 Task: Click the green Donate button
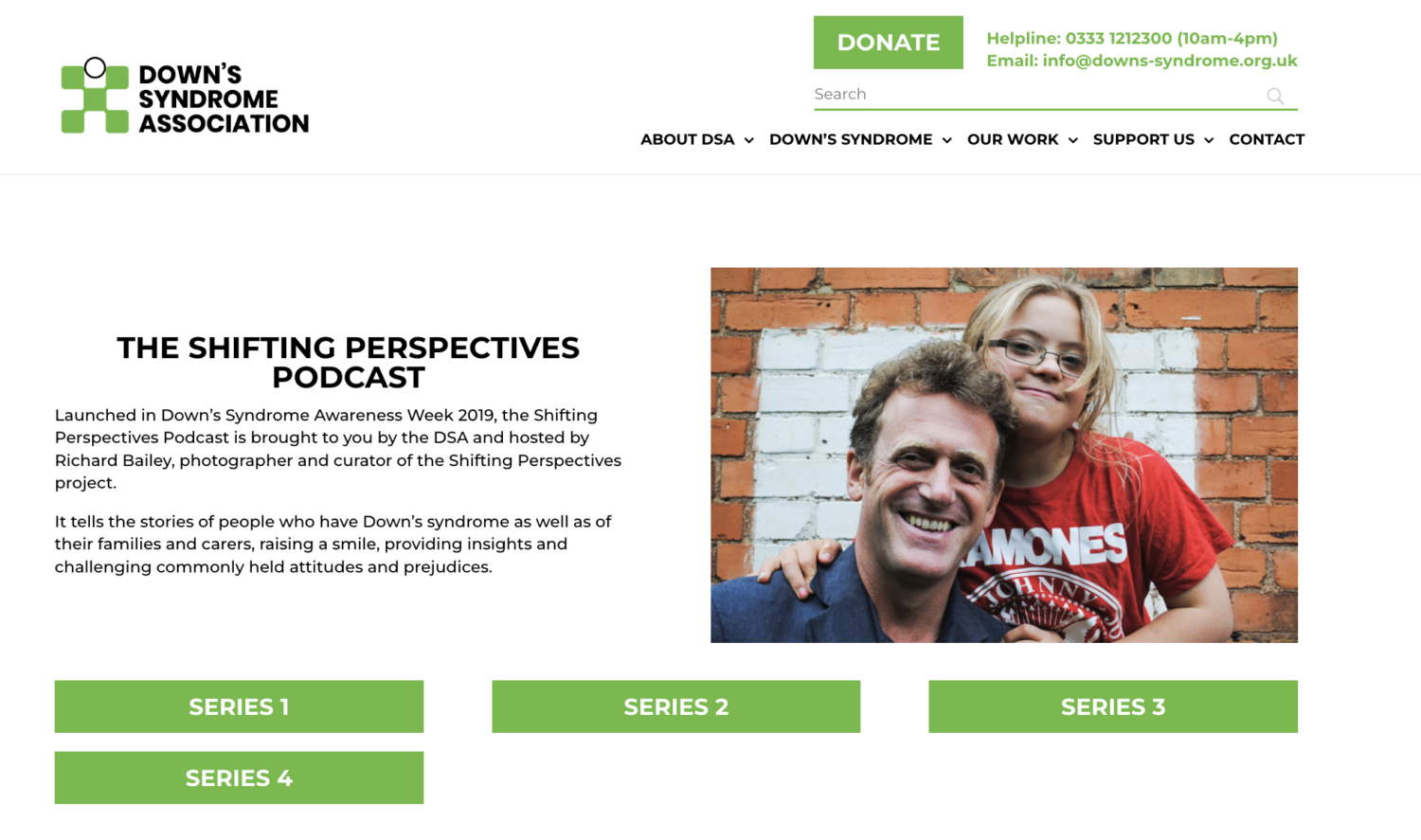(x=889, y=43)
